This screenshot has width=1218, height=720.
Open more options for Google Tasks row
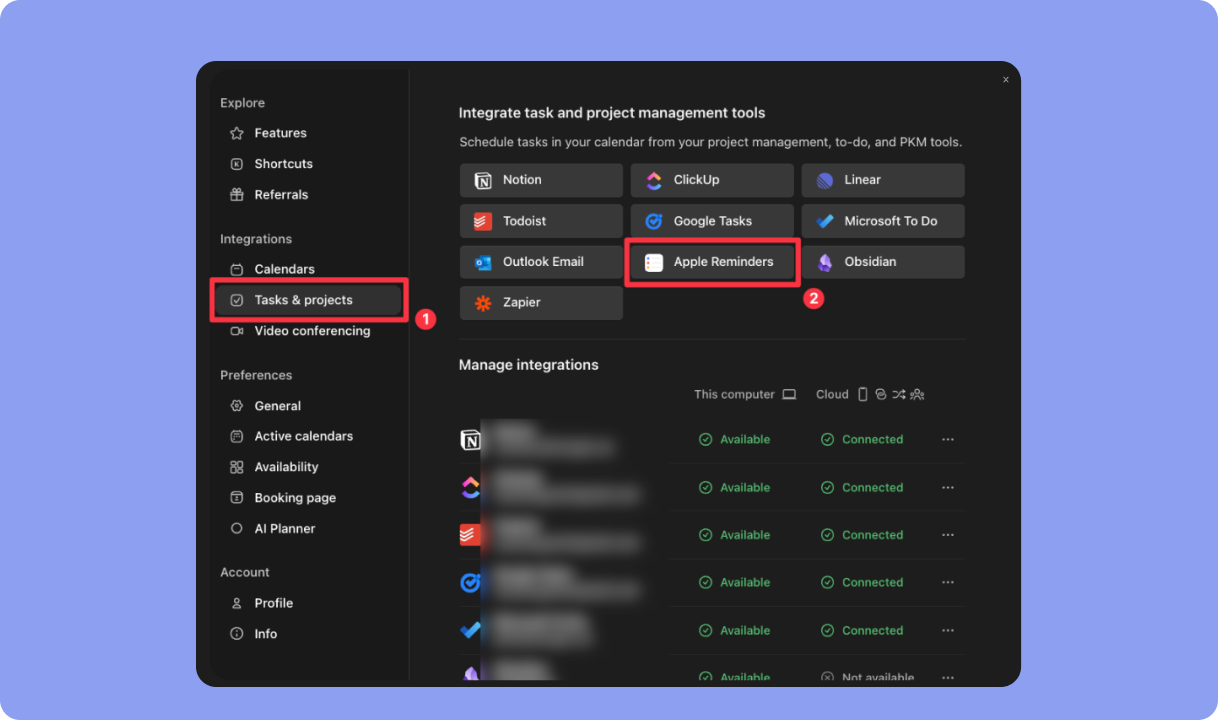(x=948, y=582)
